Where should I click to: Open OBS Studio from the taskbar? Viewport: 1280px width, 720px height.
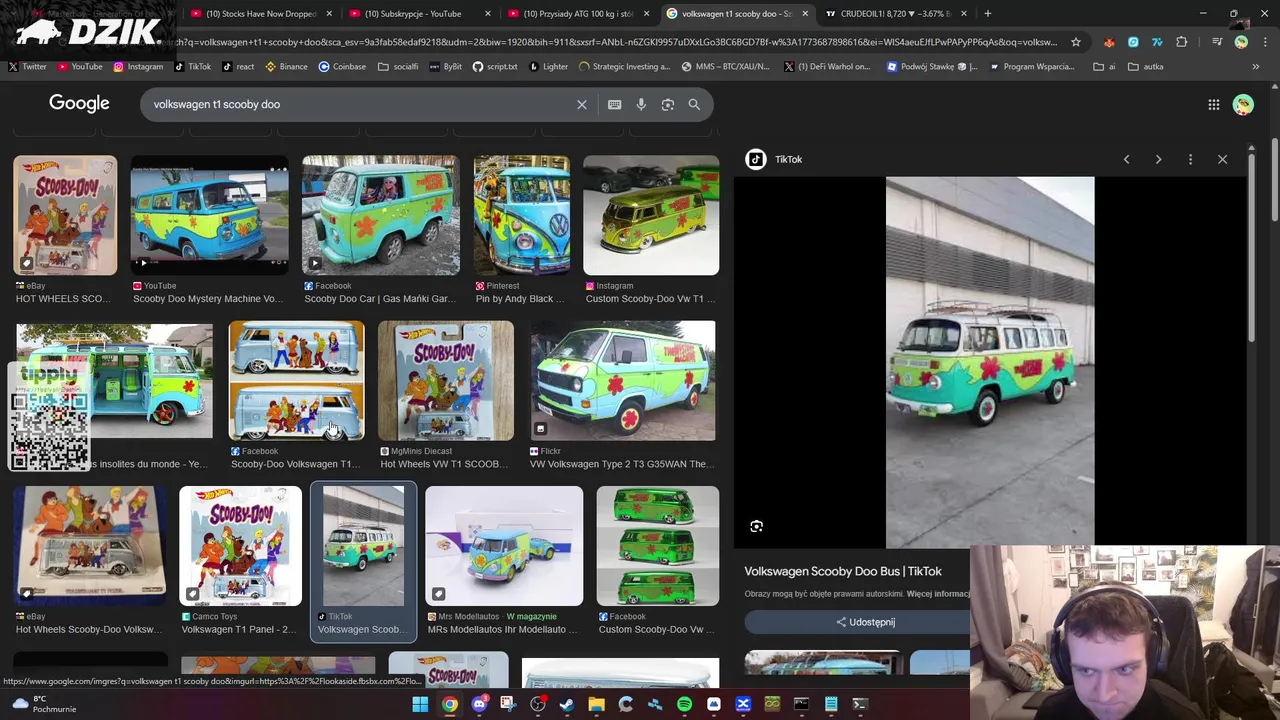(538, 704)
